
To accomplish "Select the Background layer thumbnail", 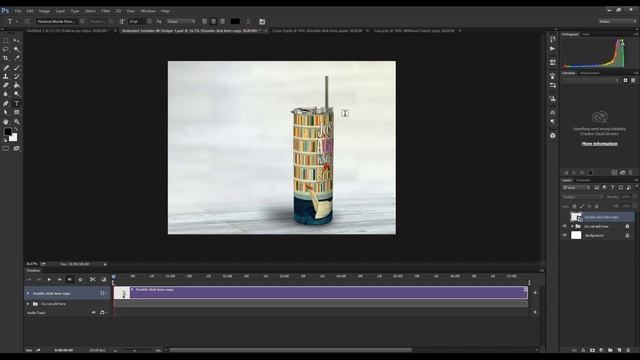I will coord(576,235).
